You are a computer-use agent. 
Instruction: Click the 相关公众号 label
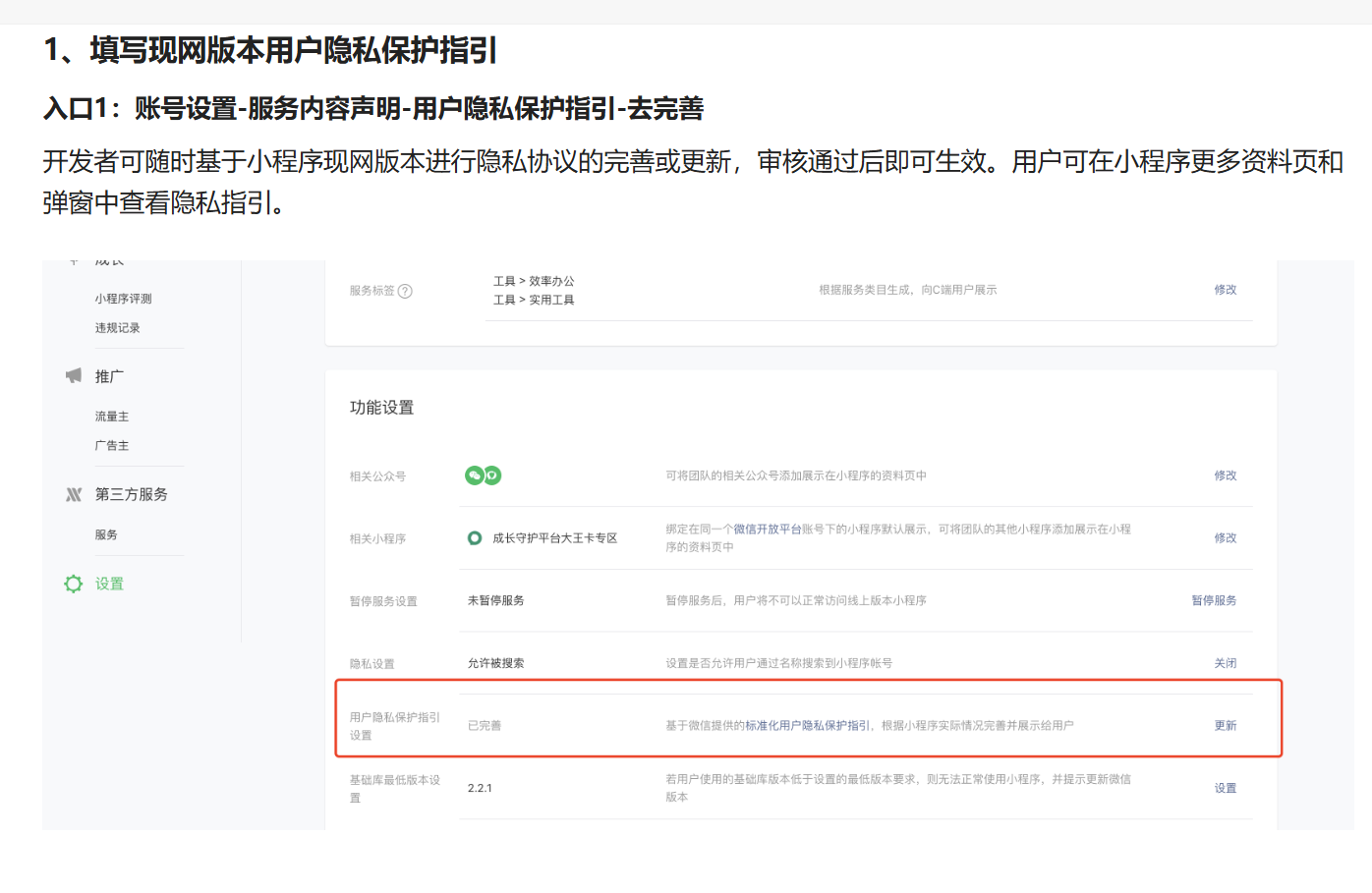[x=378, y=476]
